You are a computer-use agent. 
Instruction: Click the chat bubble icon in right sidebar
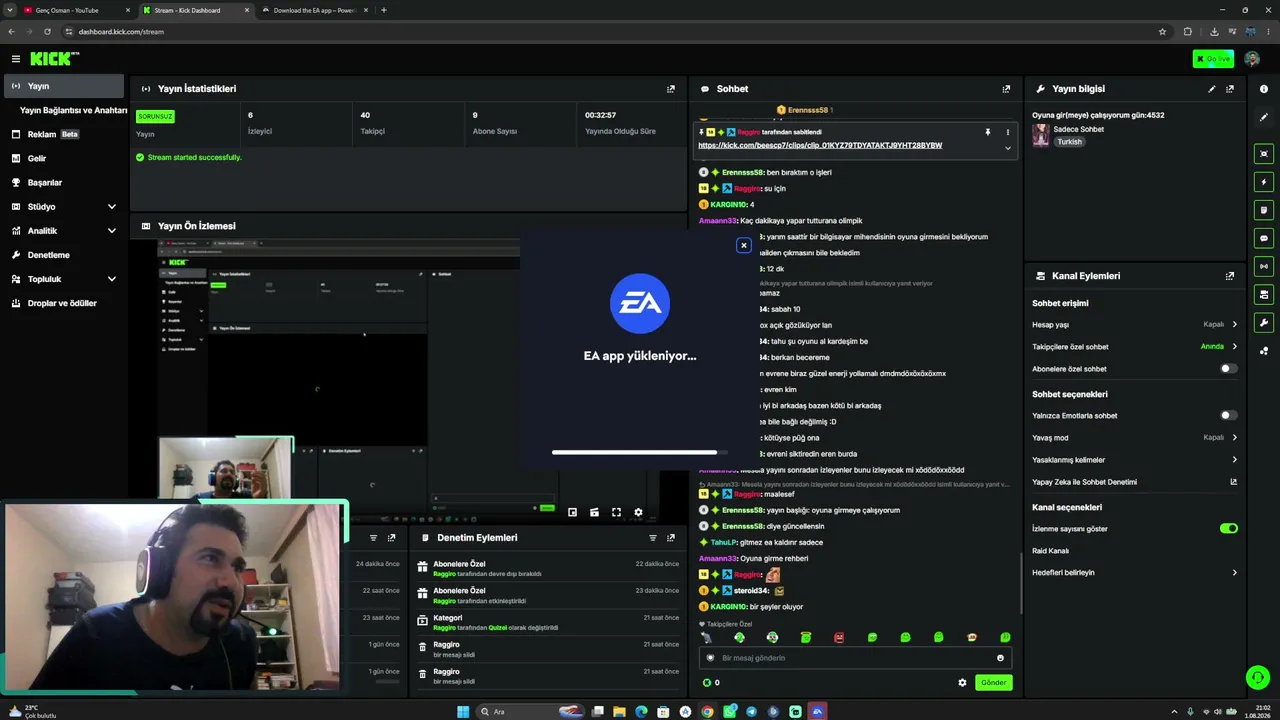pos(1264,238)
